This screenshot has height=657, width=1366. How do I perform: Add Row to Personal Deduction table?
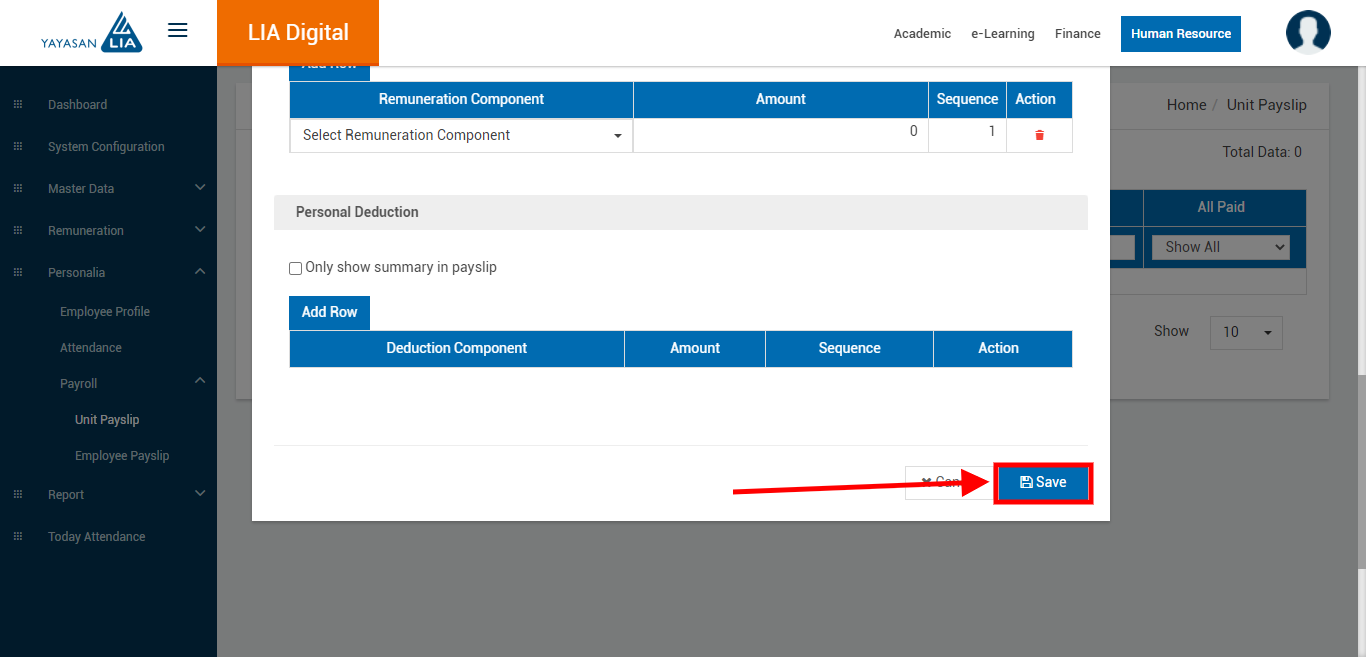(329, 312)
